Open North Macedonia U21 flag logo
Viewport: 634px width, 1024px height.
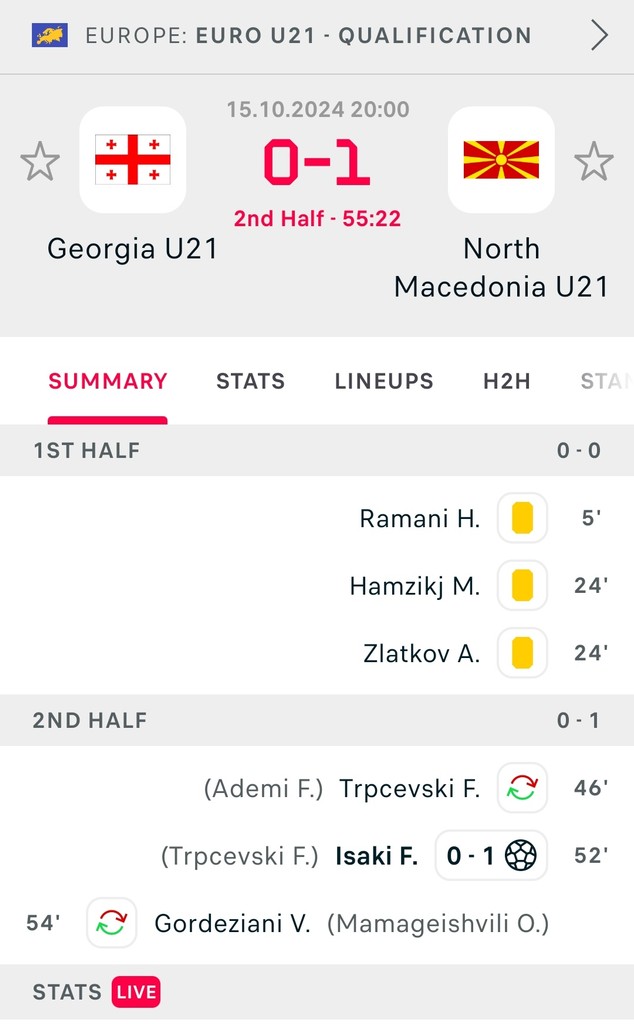click(501, 159)
